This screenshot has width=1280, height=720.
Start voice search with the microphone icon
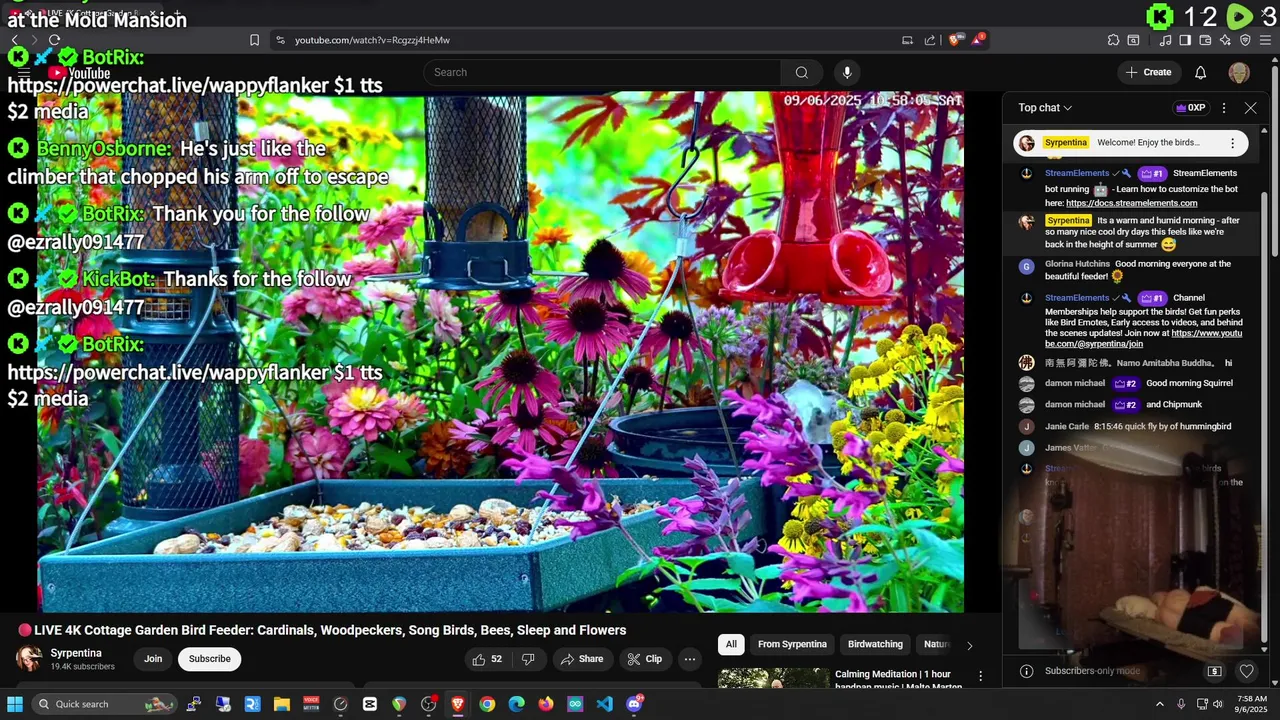(847, 72)
